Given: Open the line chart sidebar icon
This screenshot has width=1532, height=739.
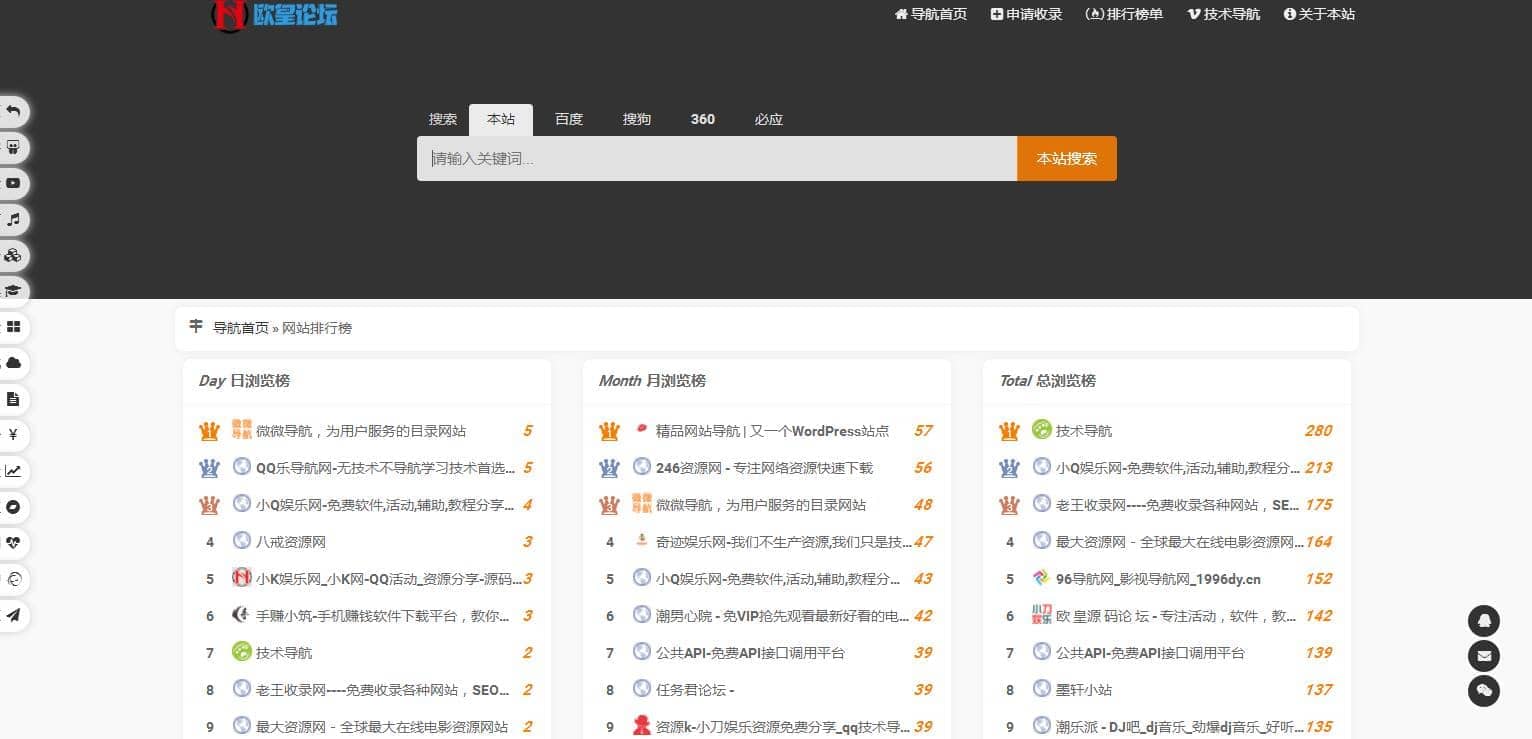Looking at the screenshot, I should (x=13, y=471).
